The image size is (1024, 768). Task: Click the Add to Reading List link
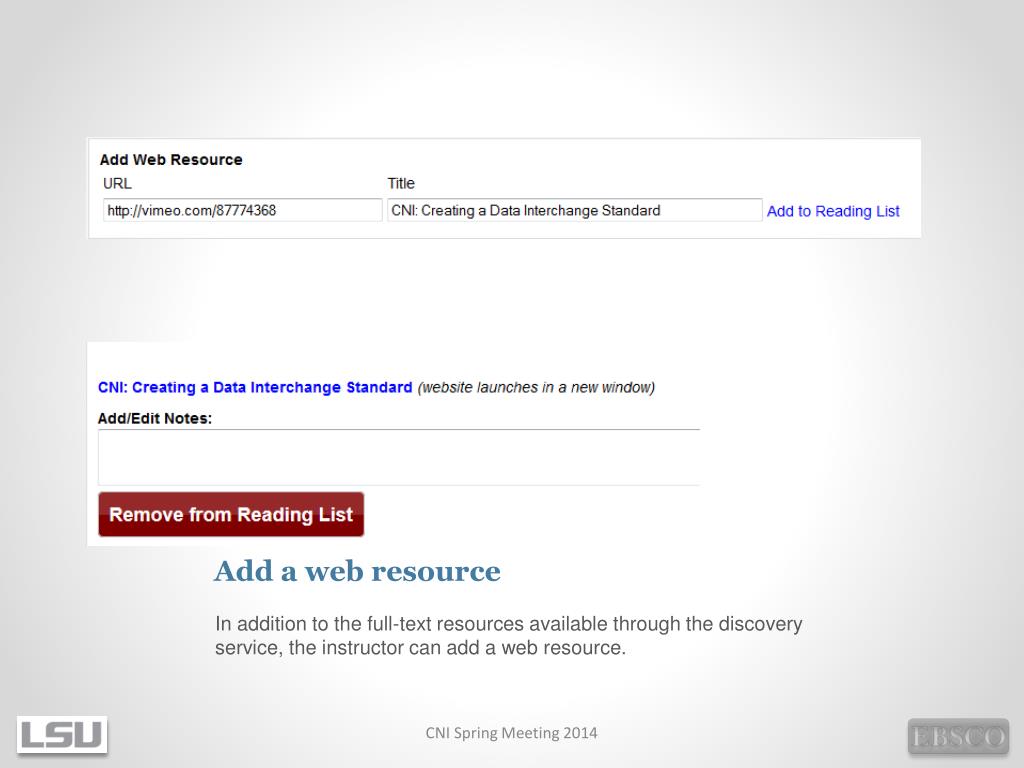(x=833, y=211)
